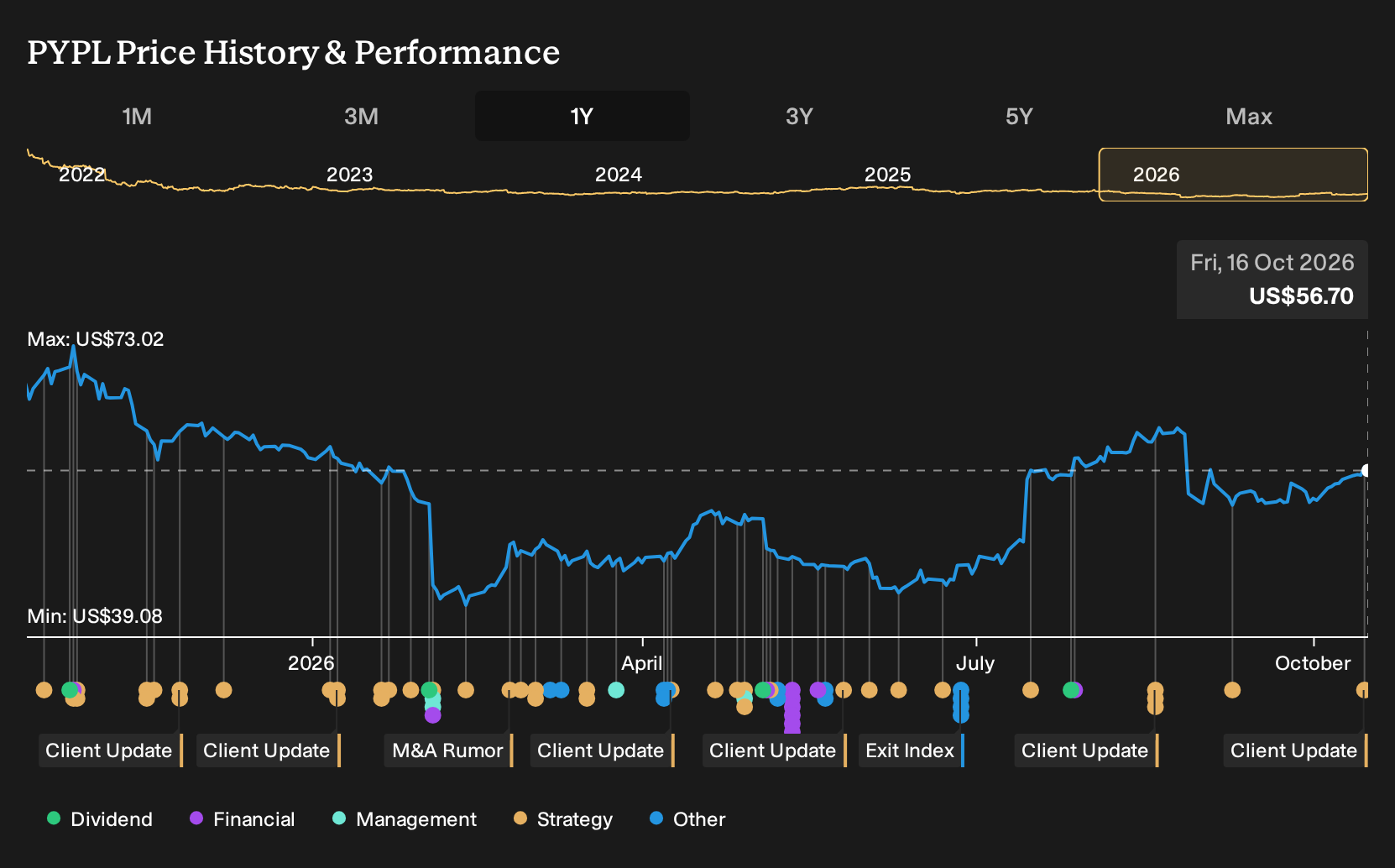
Task: Open the M&A Rumor event label
Action: 449,750
